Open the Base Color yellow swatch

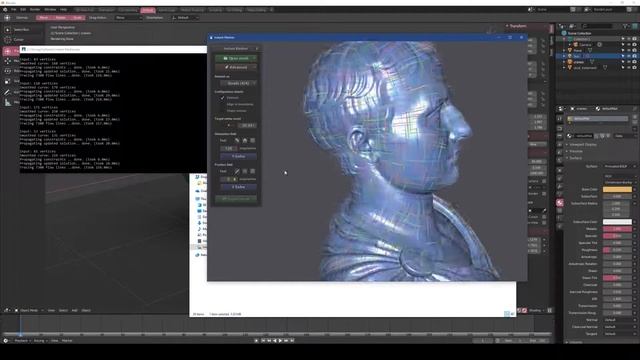click(x=617, y=189)
